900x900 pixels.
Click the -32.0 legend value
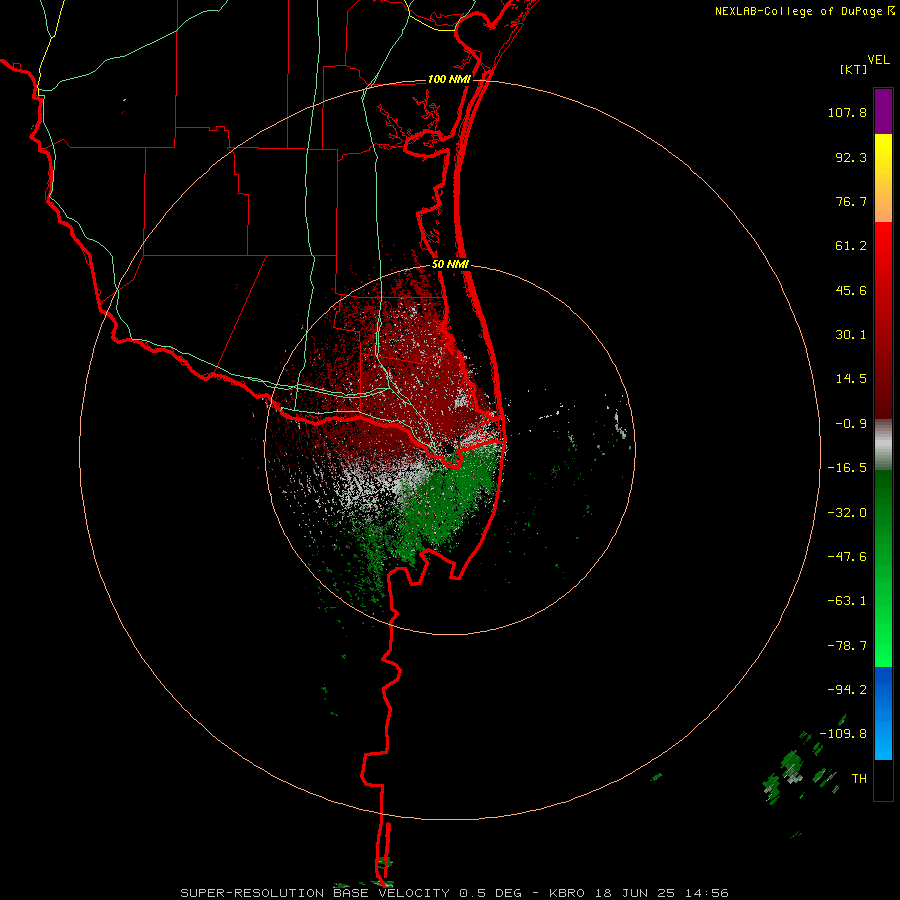[x=847, y=513]
